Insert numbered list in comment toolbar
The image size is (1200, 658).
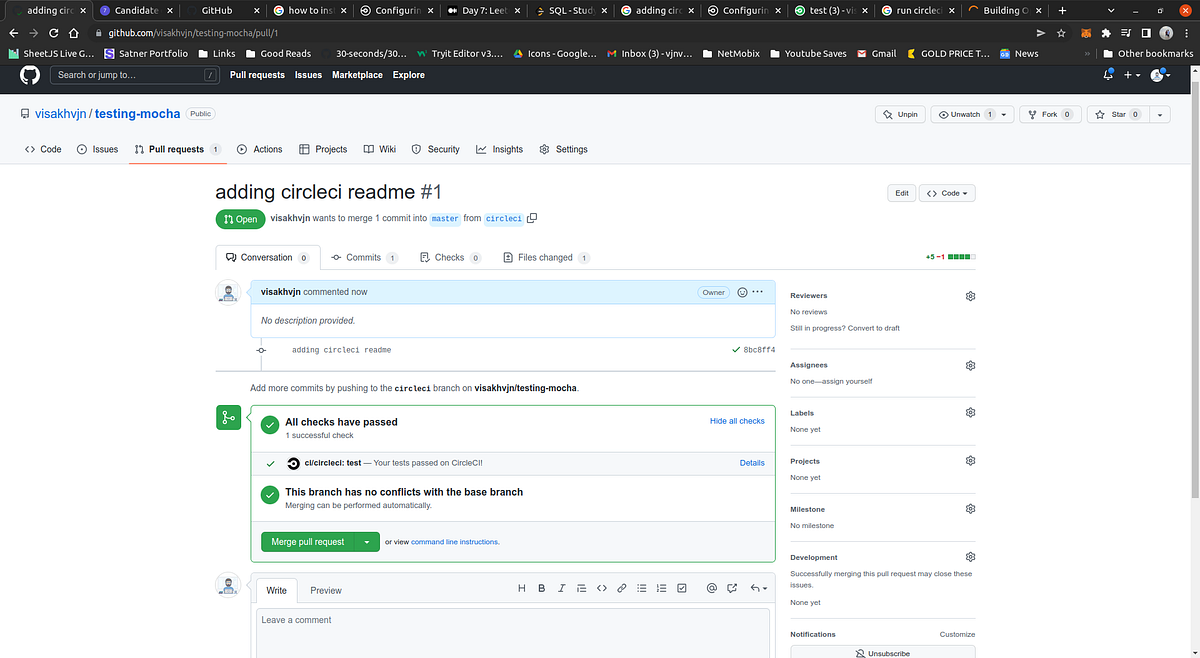662,588
